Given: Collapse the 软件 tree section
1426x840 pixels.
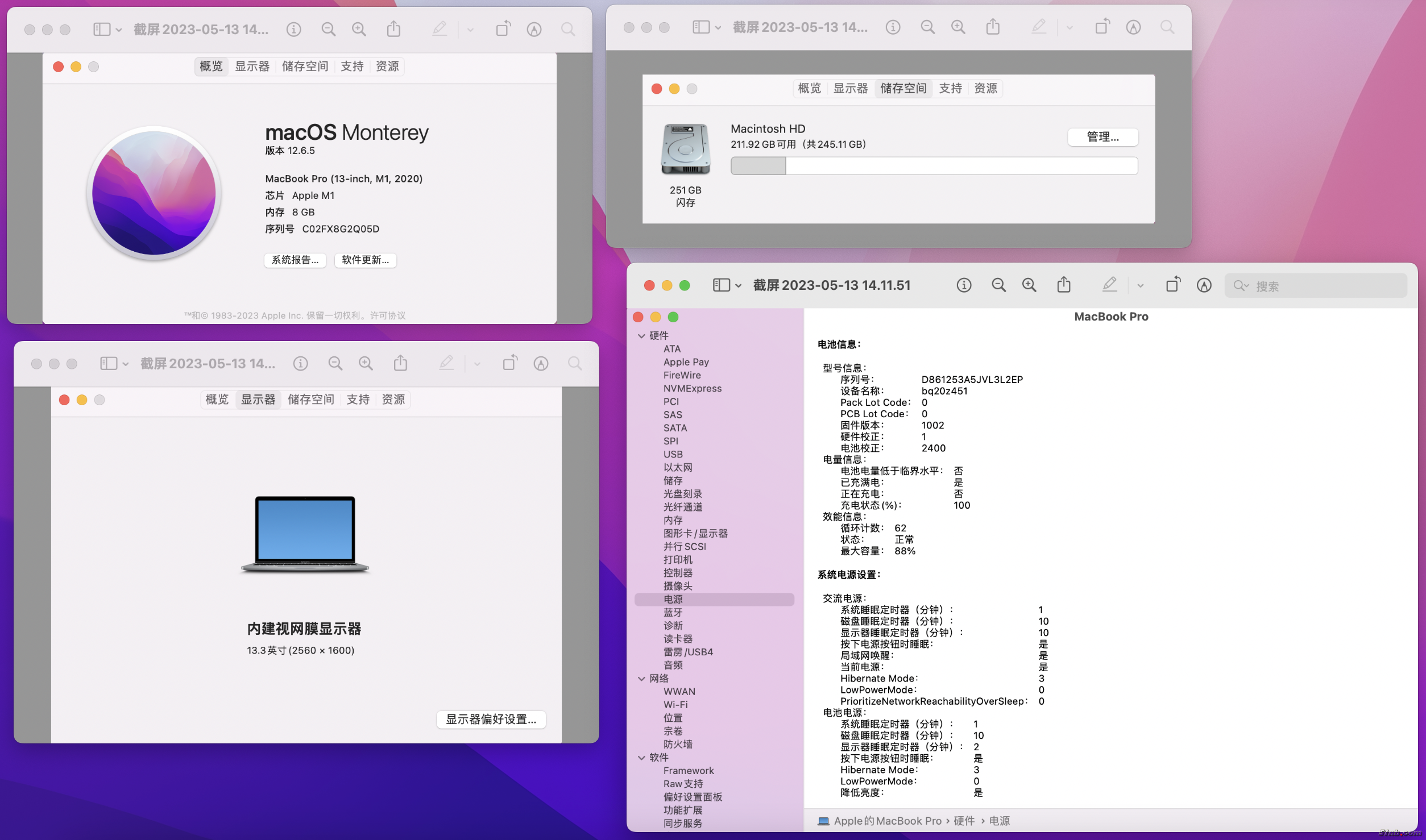Looking at the screenshot, I should 641,758.
